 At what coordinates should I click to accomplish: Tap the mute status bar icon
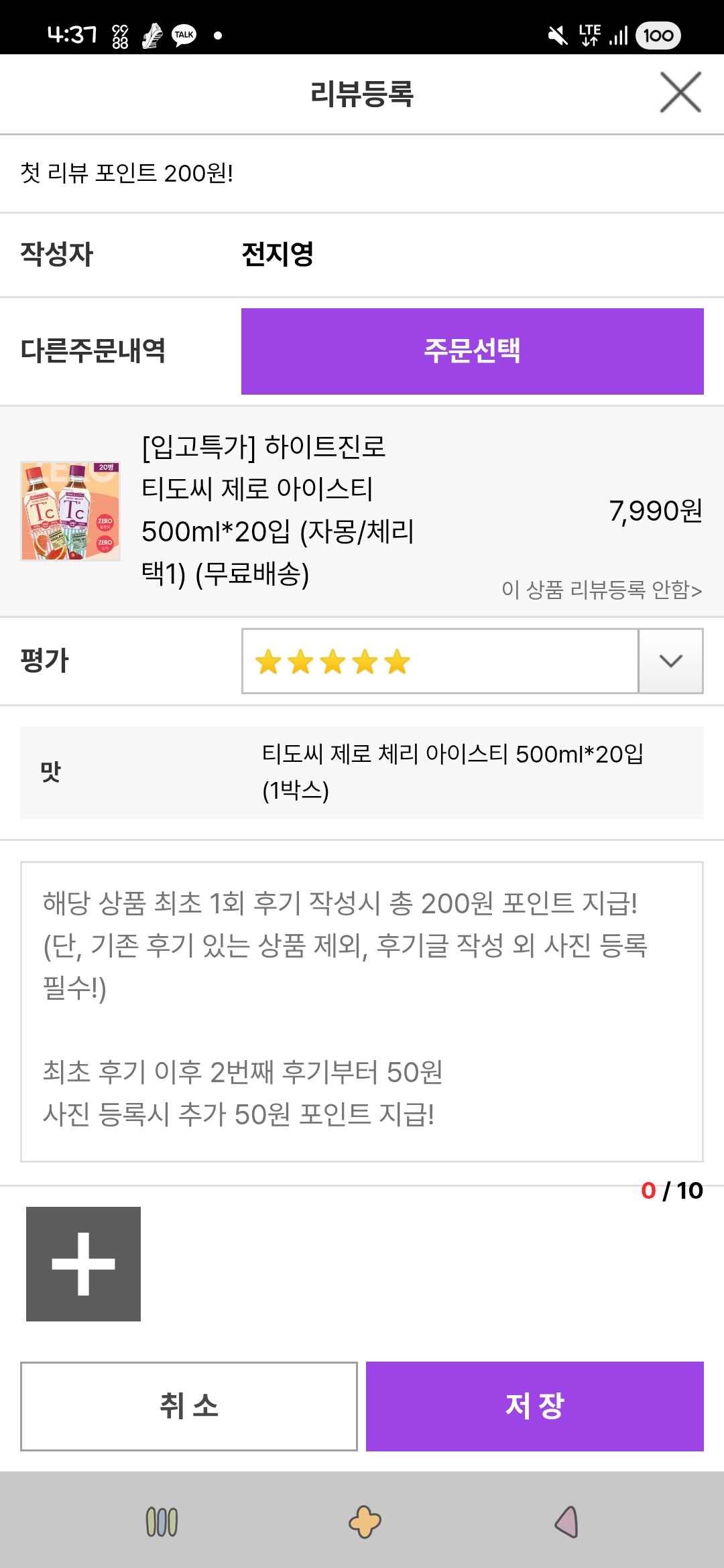(557, 35)
